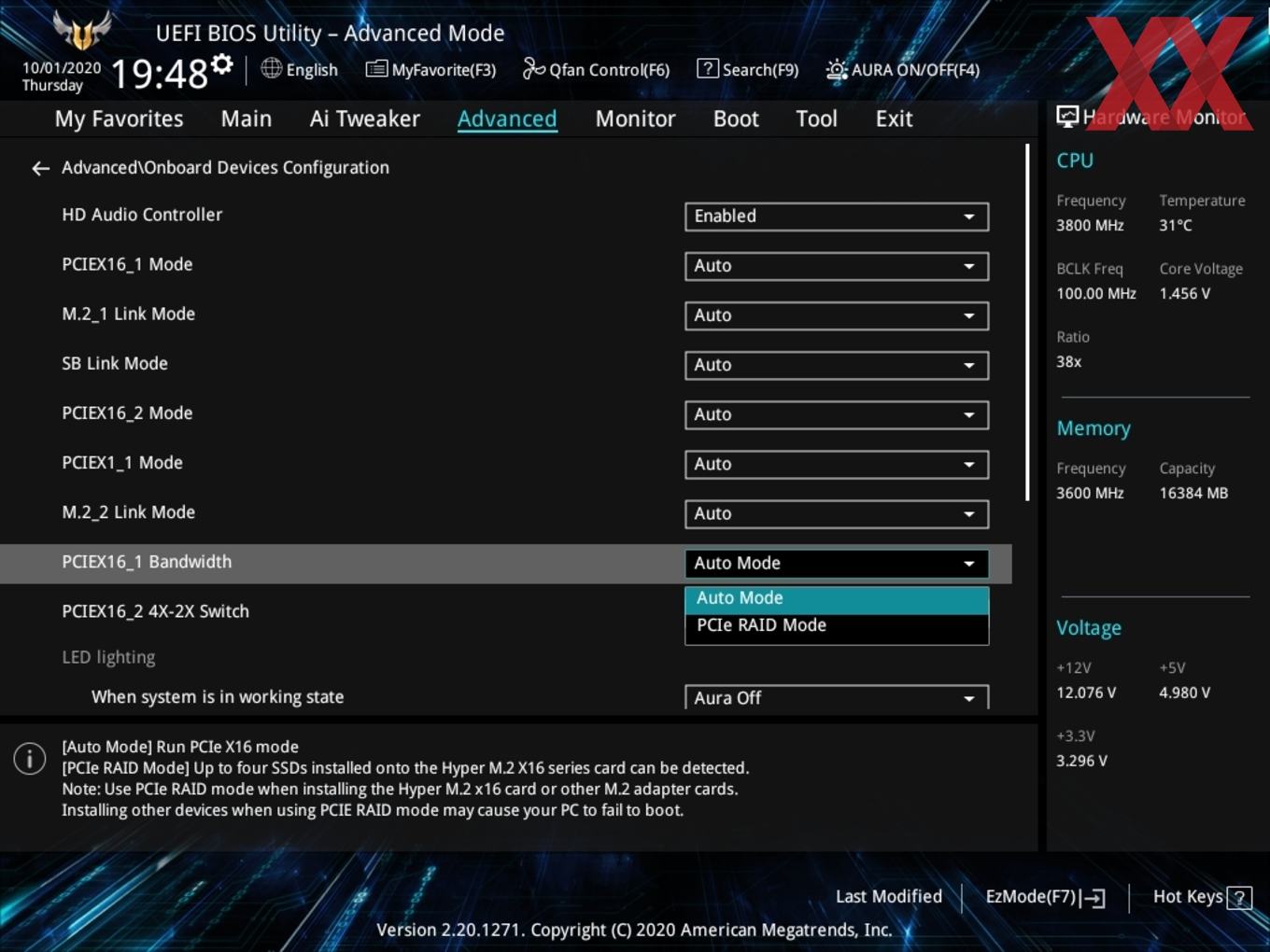The width and height of the screenshot is (1270, 952).
Task: Show Hot Keys help
Action: point(1202,897)
